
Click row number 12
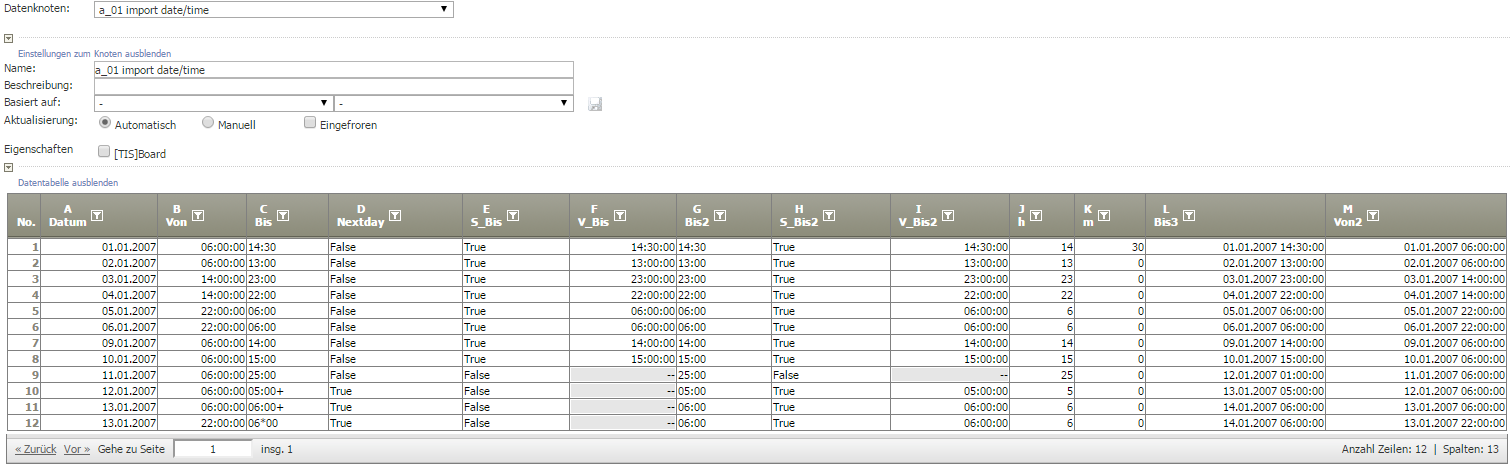[25, 422]
